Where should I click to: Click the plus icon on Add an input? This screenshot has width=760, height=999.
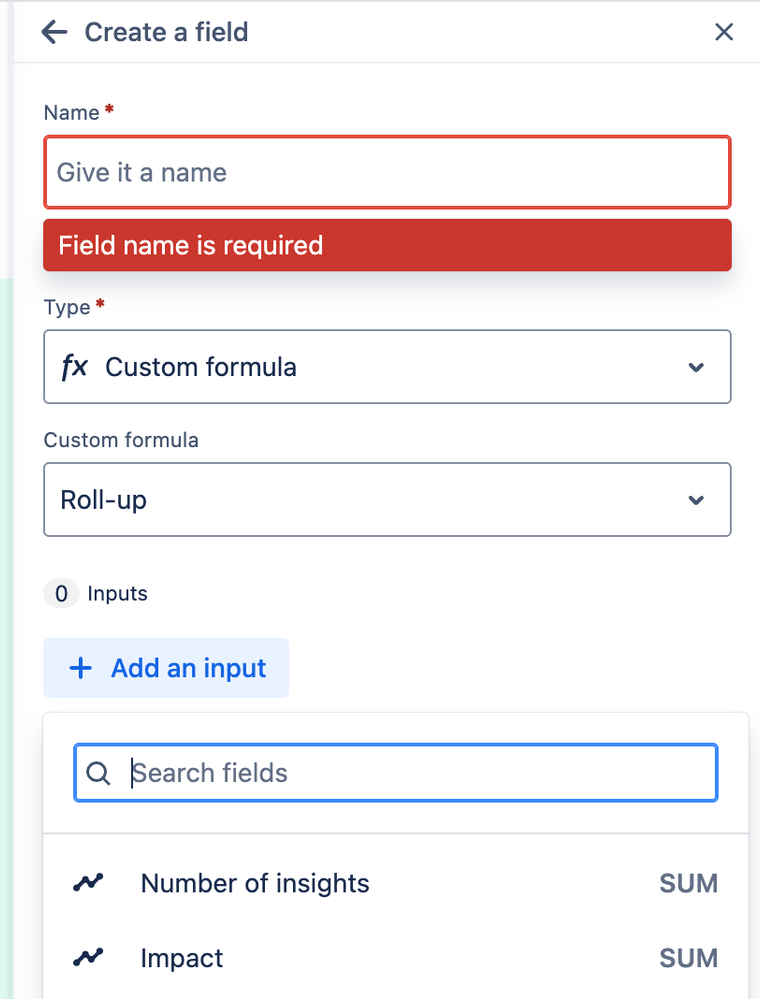click(x=80, y=668)
